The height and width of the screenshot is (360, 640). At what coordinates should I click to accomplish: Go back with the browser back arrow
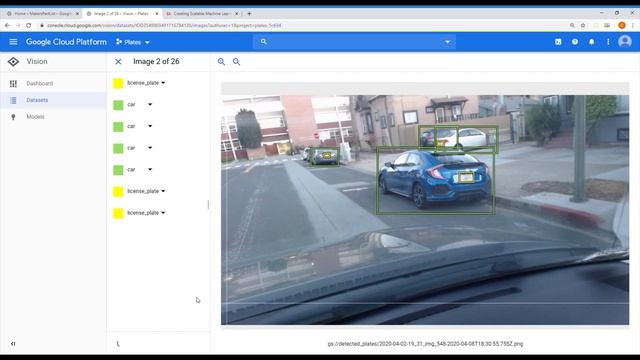coord(7,25)
